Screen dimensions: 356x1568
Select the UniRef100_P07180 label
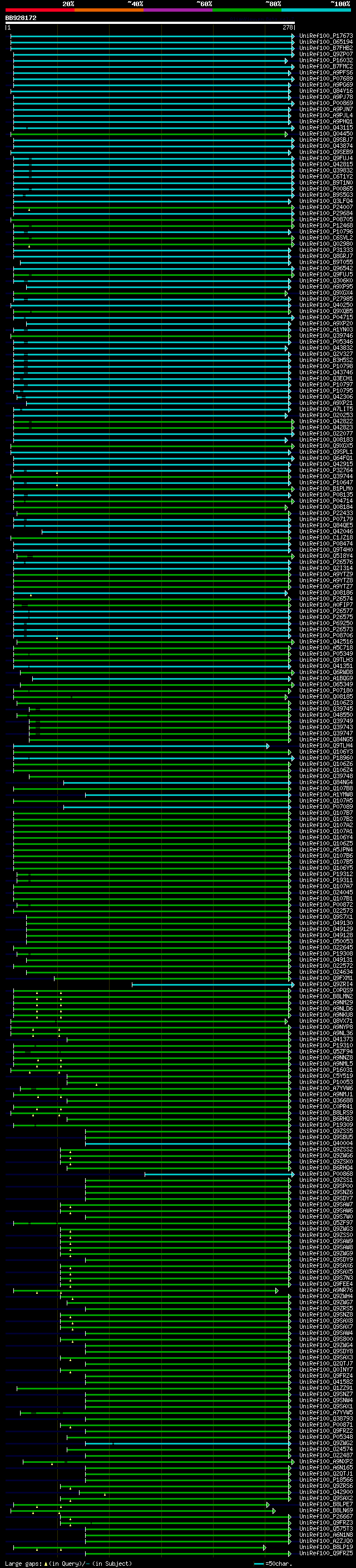326,691
